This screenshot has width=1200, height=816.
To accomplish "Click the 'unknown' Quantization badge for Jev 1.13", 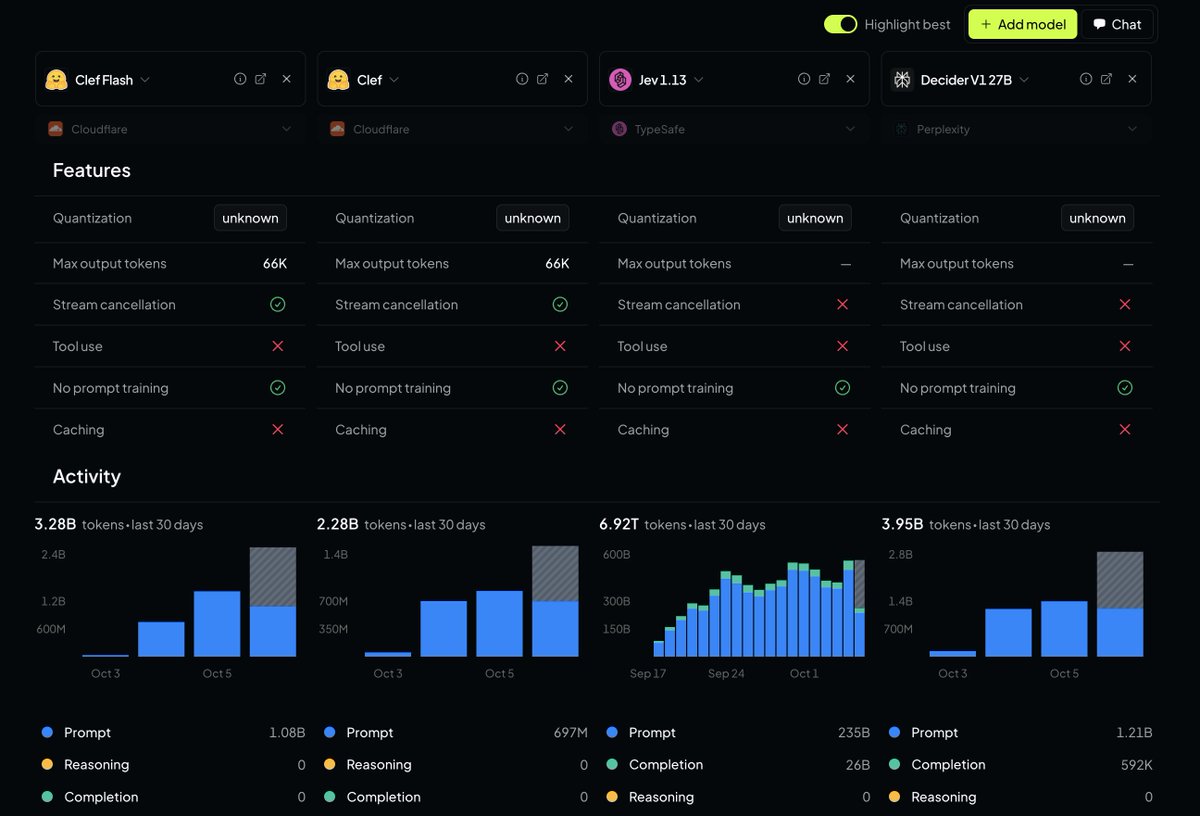I will (815, 218).
